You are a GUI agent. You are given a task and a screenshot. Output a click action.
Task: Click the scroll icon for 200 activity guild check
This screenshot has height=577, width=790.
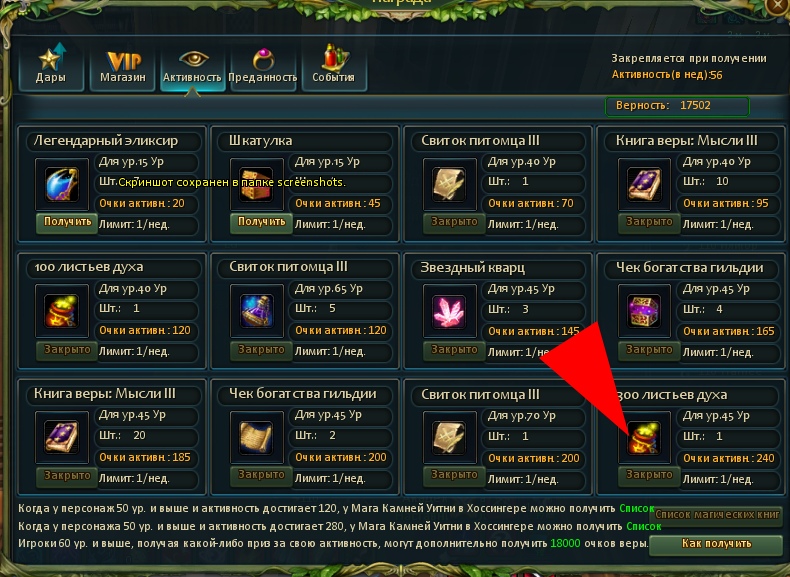[256, 437]
